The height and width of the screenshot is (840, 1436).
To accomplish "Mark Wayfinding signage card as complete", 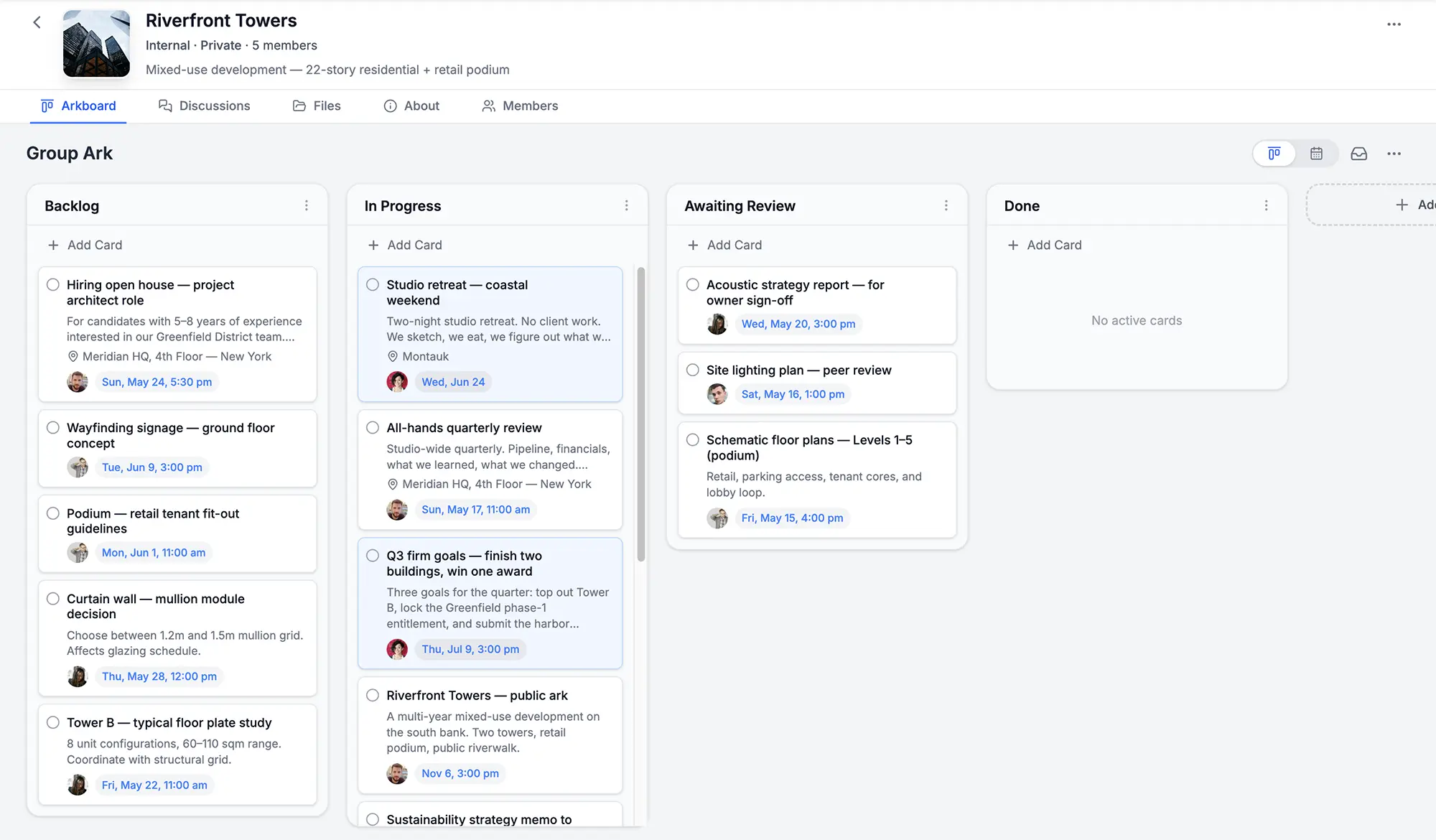I will (53, 427).
